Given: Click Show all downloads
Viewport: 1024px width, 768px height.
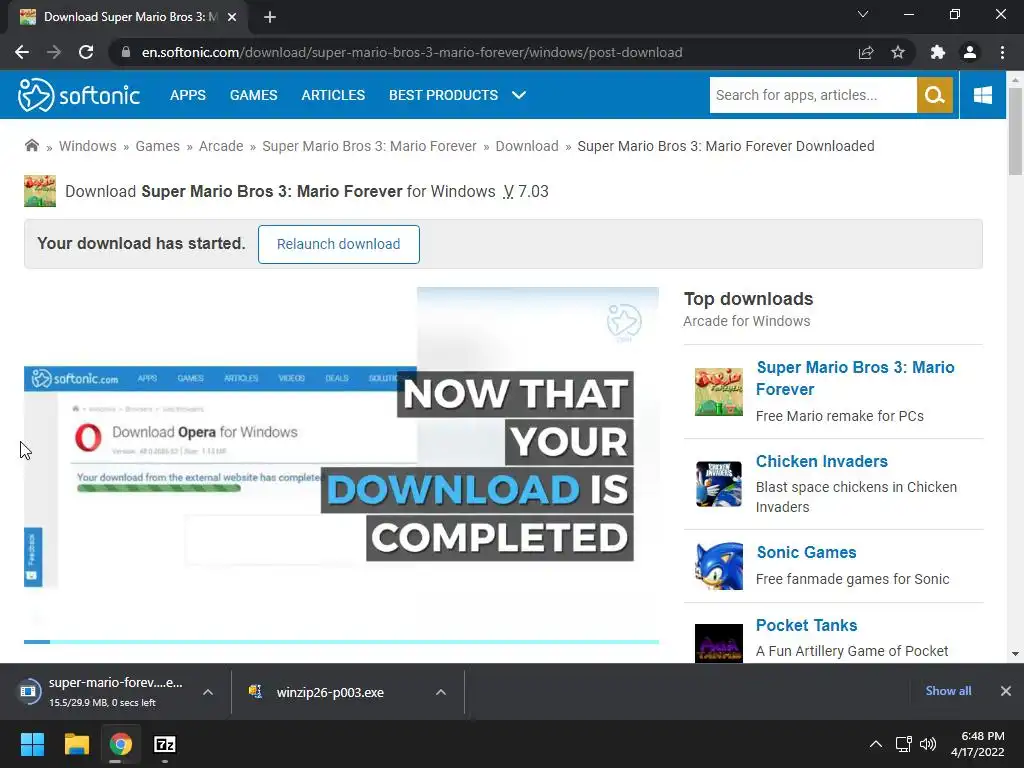Looking at the screenshot, I should 948,691.
